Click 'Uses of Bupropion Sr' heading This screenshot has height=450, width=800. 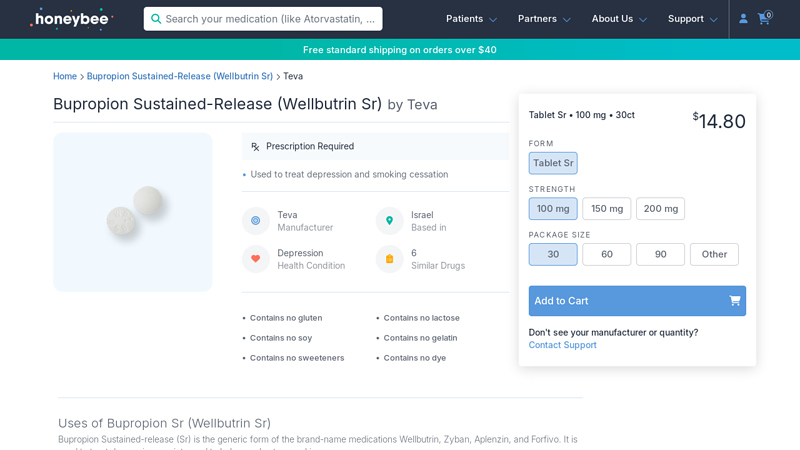click(164, 423)
